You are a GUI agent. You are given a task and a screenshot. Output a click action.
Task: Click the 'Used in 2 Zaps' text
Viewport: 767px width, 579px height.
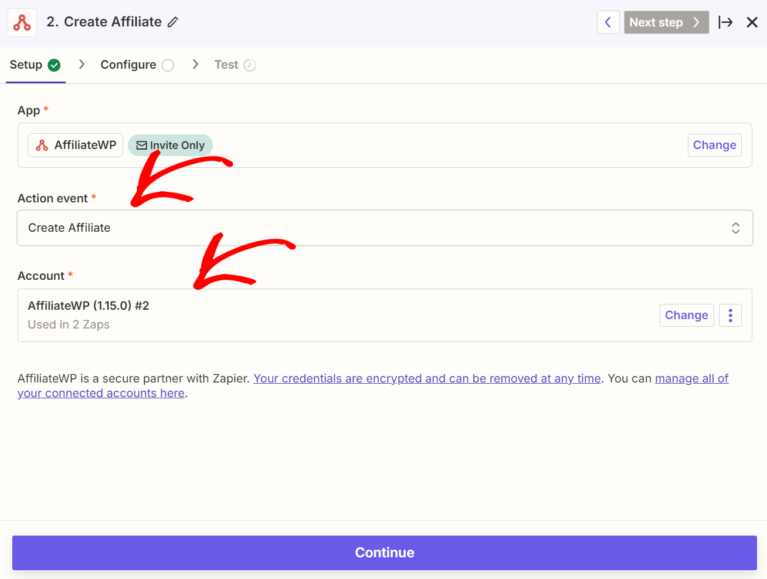click(68, 325)
